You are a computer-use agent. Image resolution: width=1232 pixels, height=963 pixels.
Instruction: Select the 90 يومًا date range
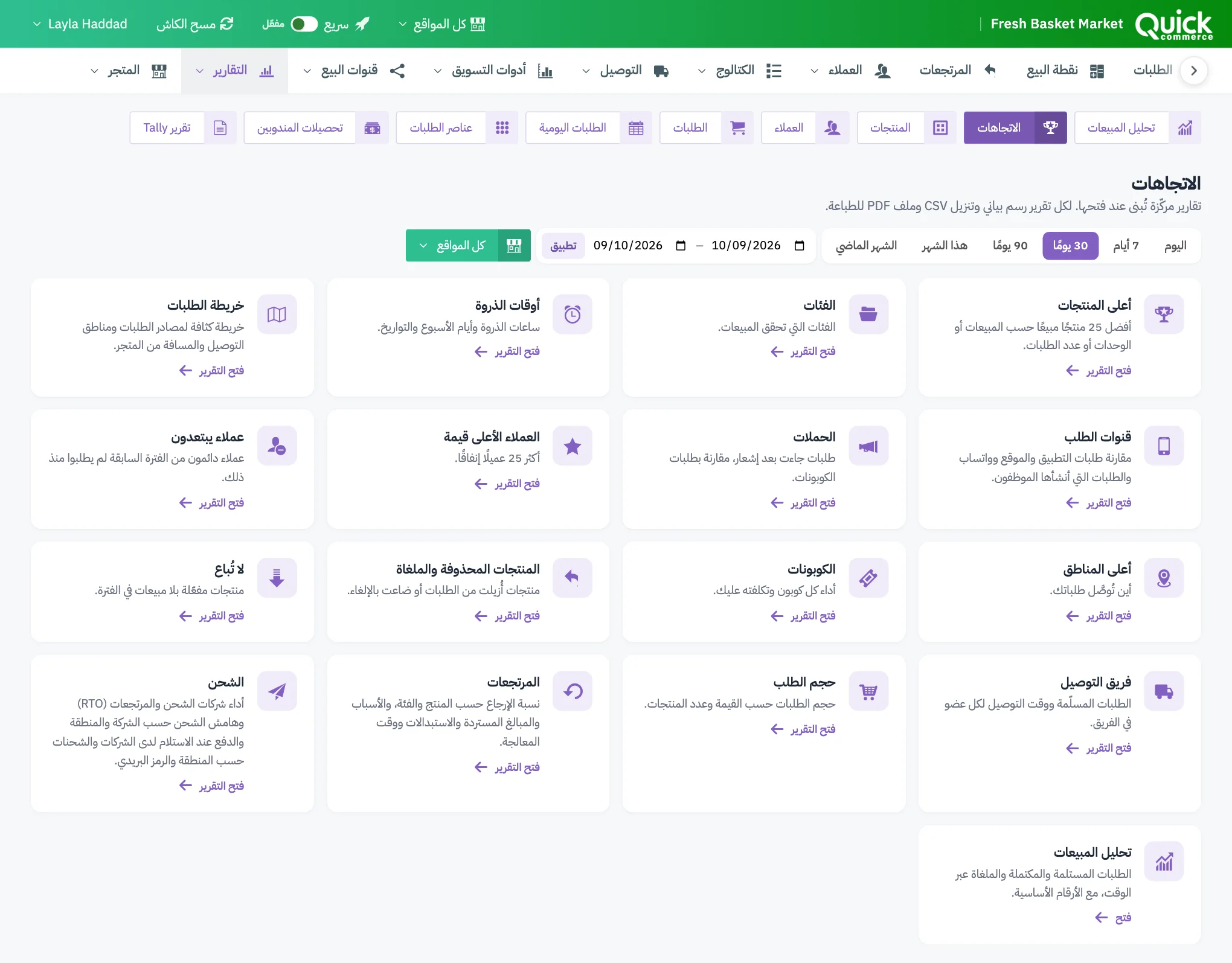coord(1010,246)
